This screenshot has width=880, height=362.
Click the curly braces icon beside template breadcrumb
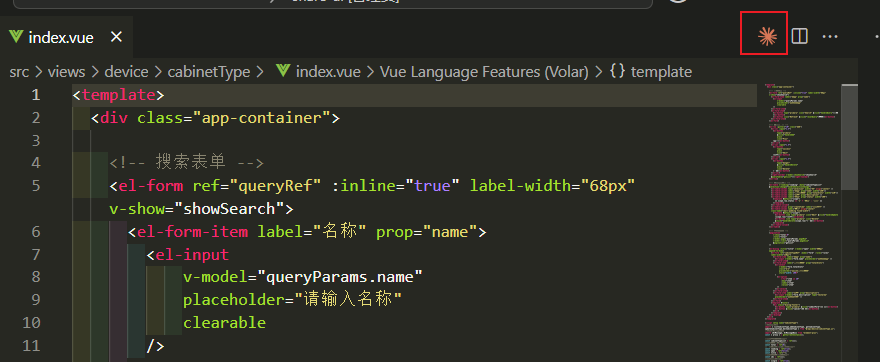point(617,71)
